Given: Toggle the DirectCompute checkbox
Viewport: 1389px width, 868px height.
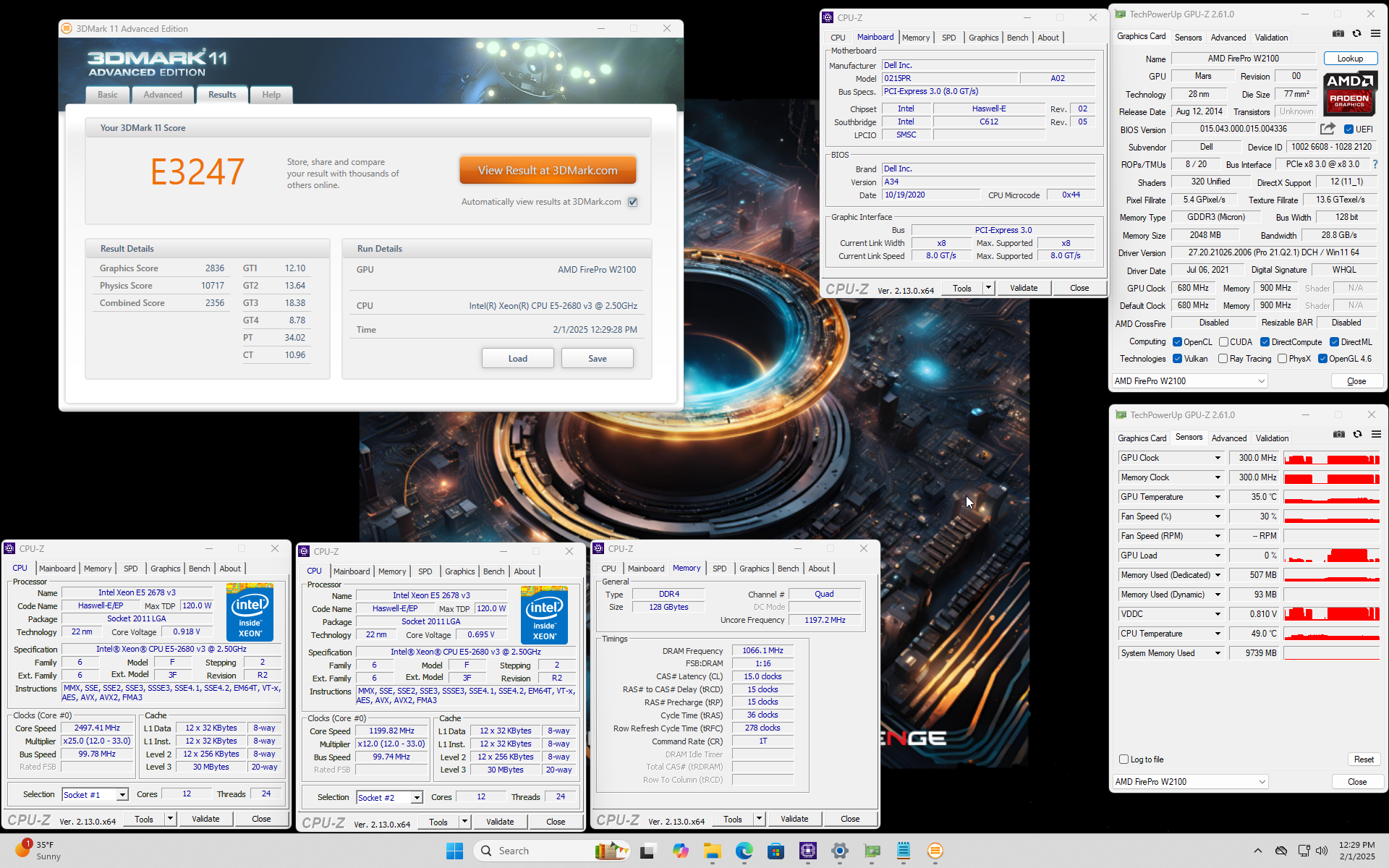Looking at the screenshot, I should pyautogui.click(x=1265, y=342).
